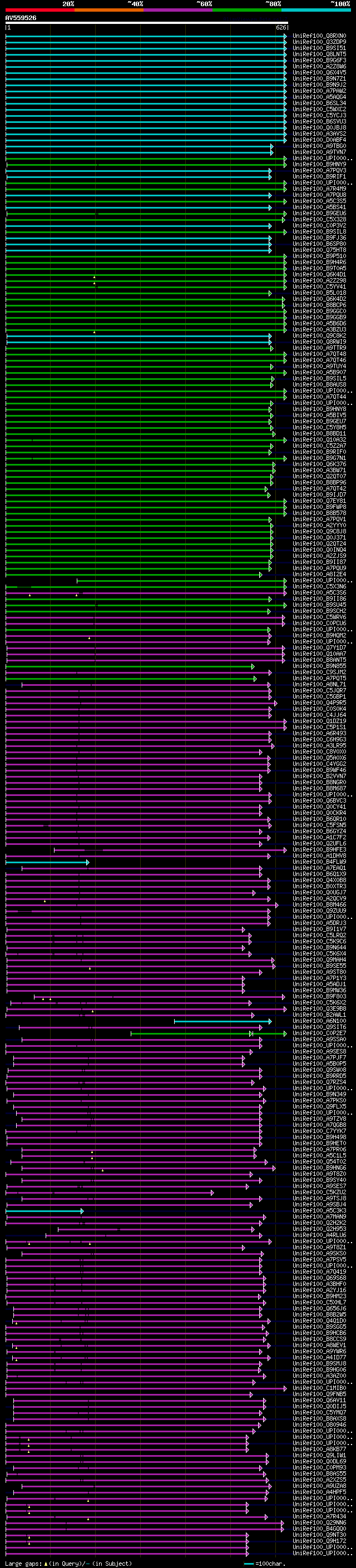Viewport: 356px width, 1568px height.
Task: Click hit label UniRef100_Q2H953
Action: pyautogui.click(x=319, y=1230)
